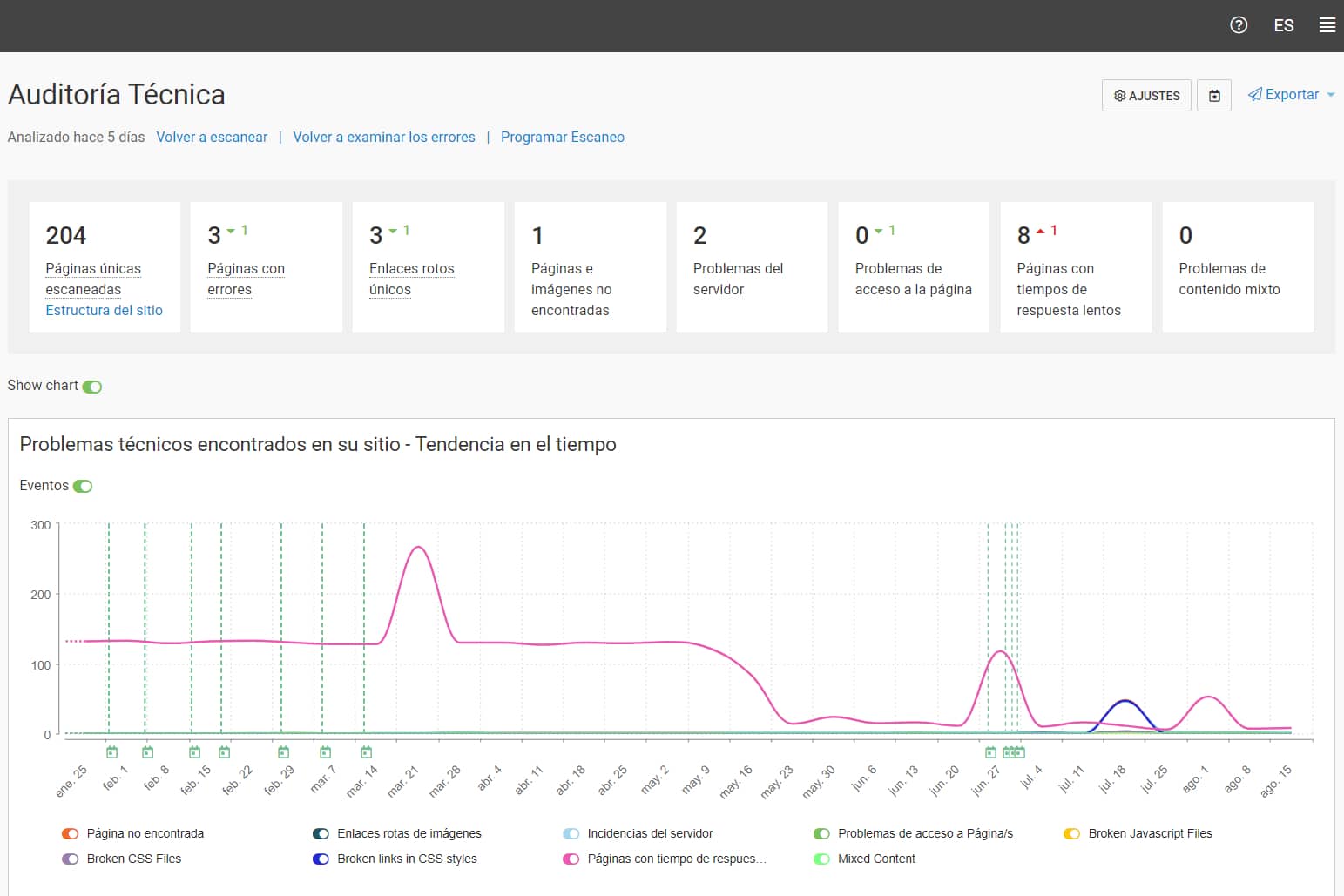Toggle Broken Javascript Files series
This screenshot has height=896, width=1344.
point(1072,833)
